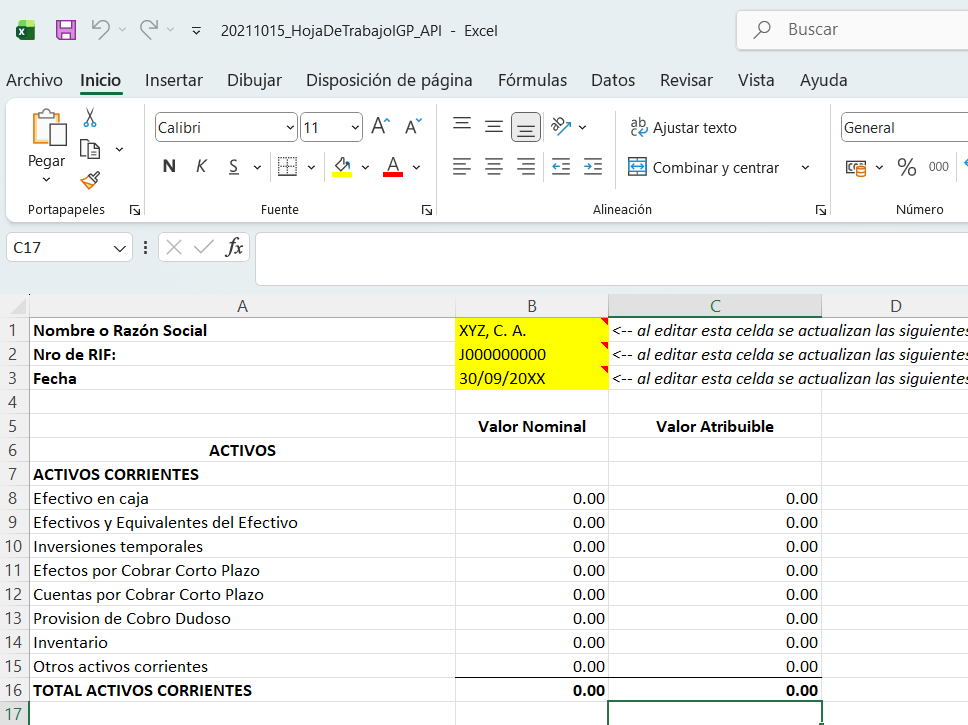Apply the yellow fill color swatch
The height and width of the screenshot is (725, 968).
(x=342, y=167)
